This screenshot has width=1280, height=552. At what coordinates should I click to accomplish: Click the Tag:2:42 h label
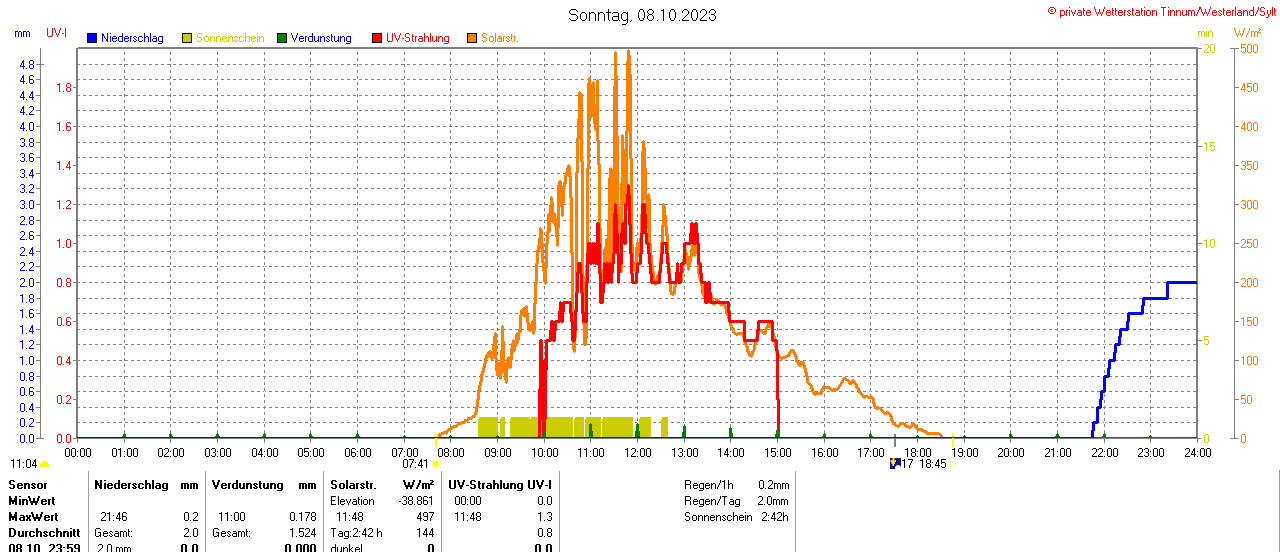(356, 533)
